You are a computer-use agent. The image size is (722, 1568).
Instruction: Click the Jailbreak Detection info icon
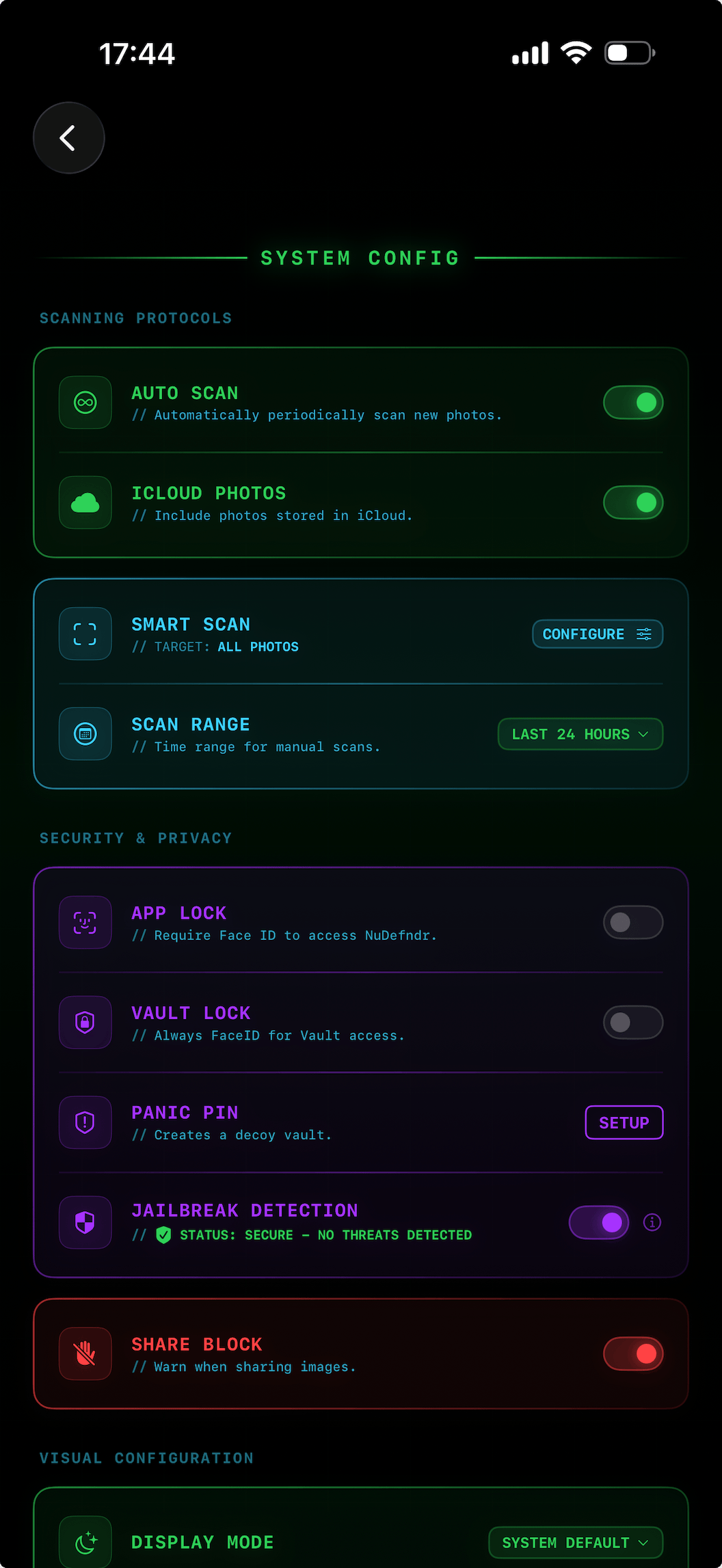(652, 1222)
